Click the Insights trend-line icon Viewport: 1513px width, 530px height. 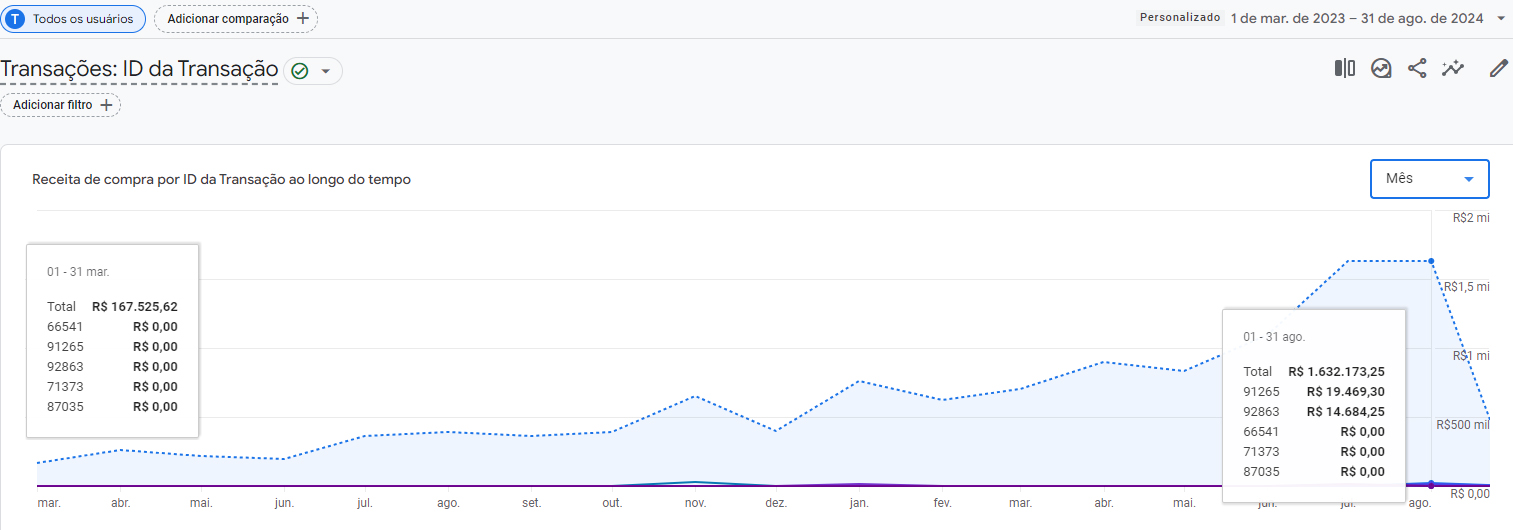click(1381, 68)
